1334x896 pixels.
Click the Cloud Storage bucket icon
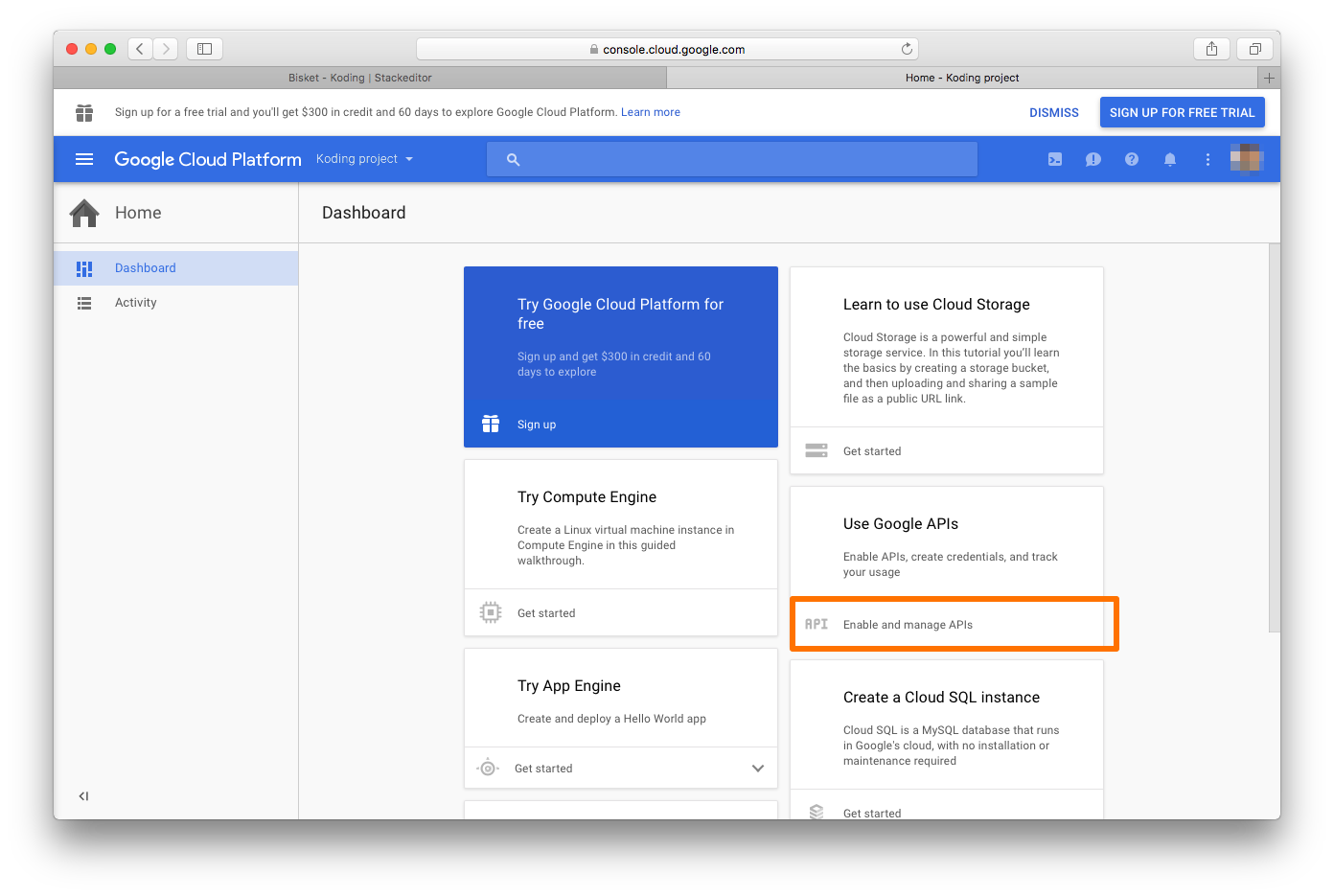tap(816, 450)
